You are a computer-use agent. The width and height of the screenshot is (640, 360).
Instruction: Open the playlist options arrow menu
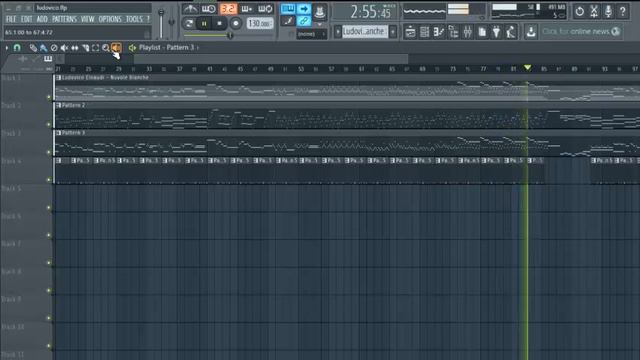click(7, 48)
